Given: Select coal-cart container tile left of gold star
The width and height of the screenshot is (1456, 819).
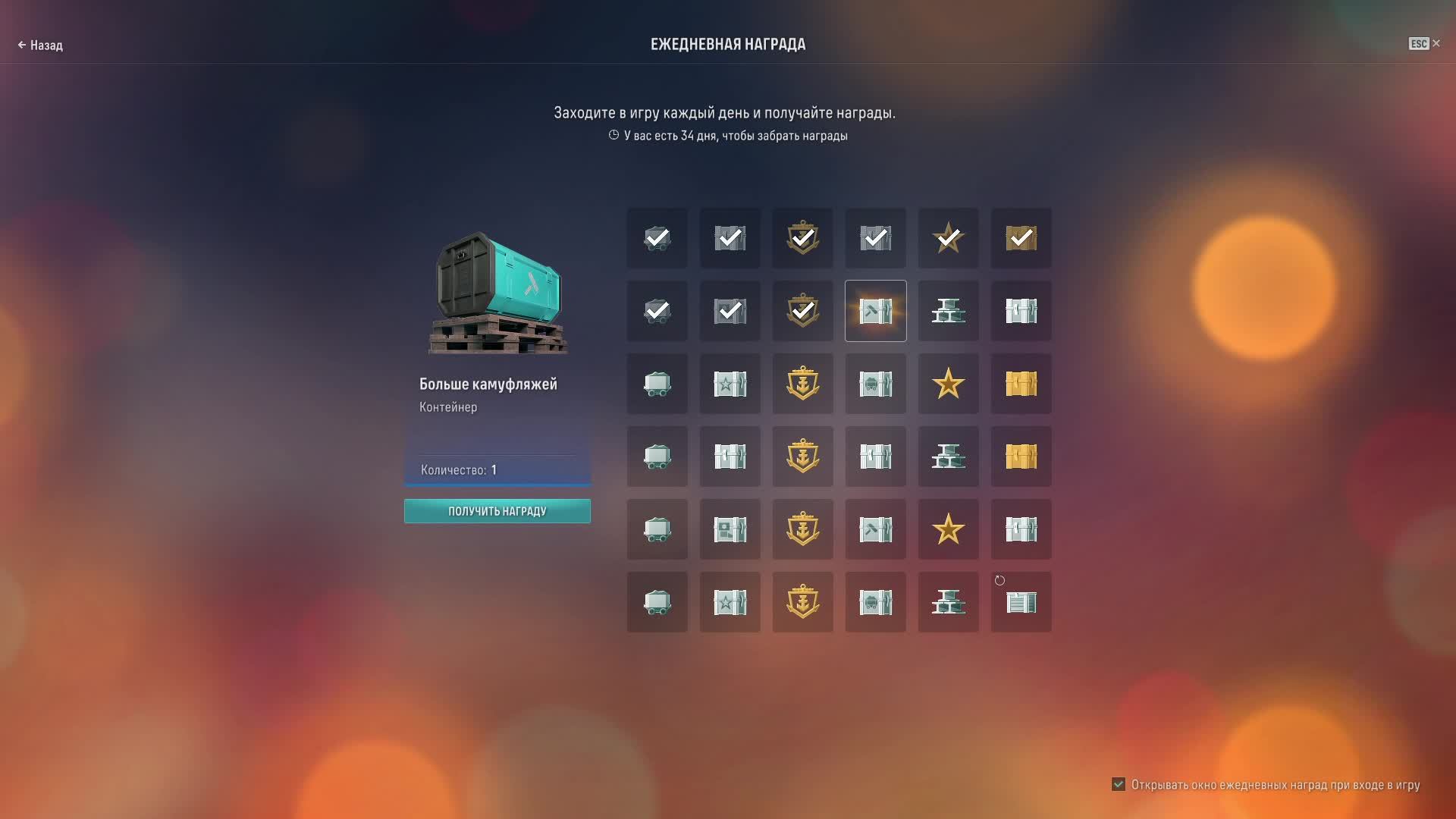Looking at the screenshot, I should (875, 384).
